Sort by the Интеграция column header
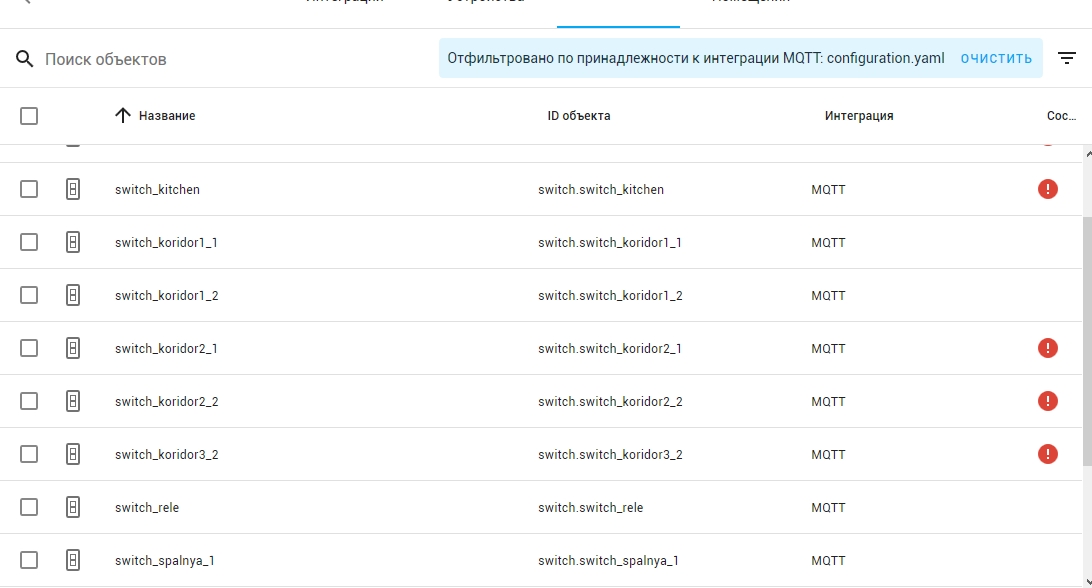This screenshot has width=1092, height=588. [859, 116]
